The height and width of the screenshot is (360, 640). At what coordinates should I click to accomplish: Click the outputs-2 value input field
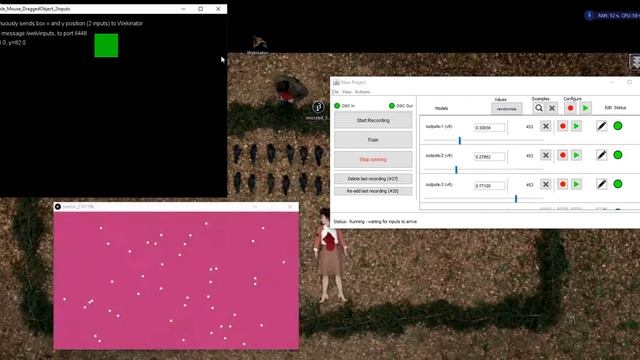point(489,157)
